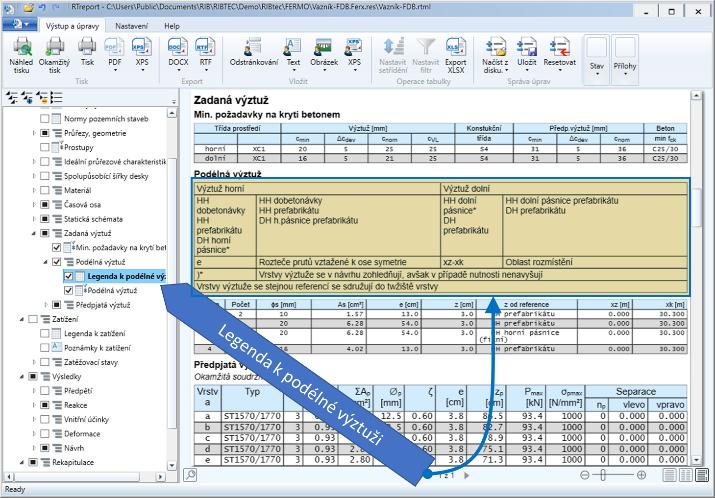The width and height of the screenshot is (715, 498).
Task: Click the Tisk printer icon
Action: click(87, 47)
